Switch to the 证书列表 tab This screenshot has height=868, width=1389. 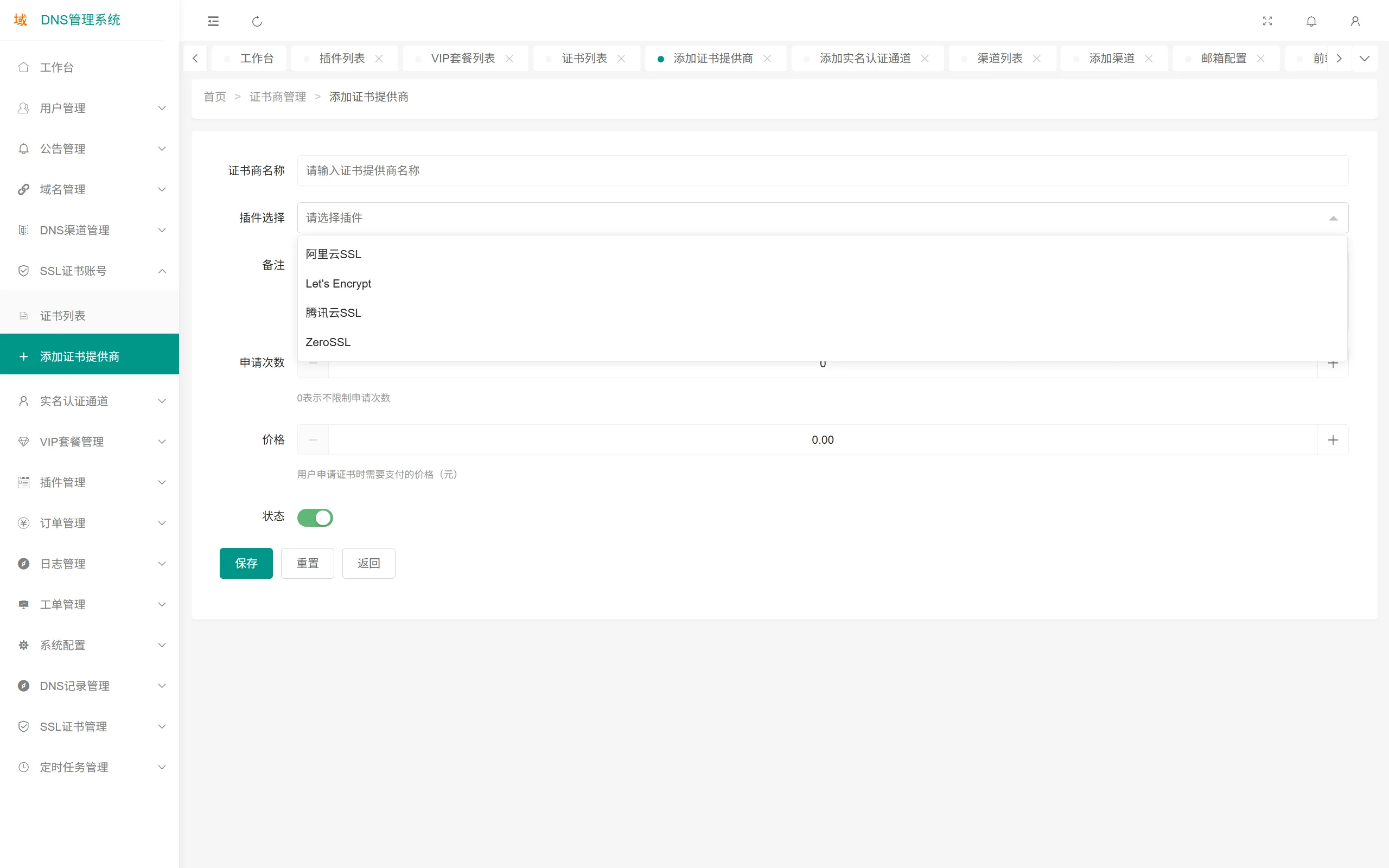(x=584, y=58)
